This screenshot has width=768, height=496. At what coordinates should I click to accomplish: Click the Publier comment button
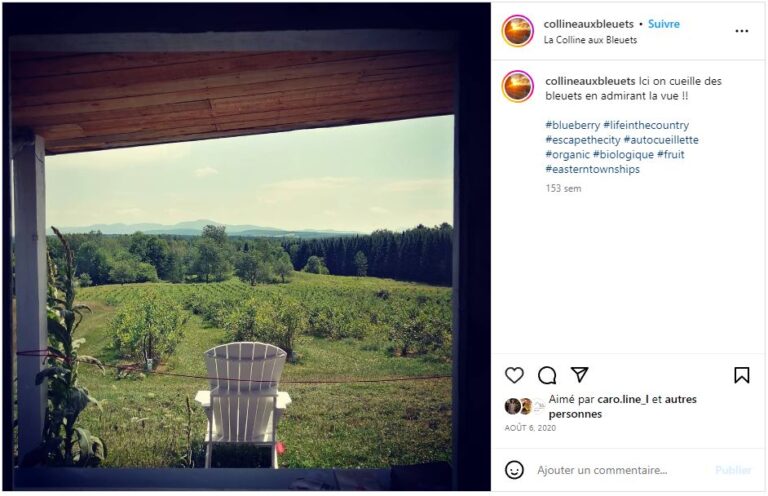pyautogui.click(x=733, y=470)
